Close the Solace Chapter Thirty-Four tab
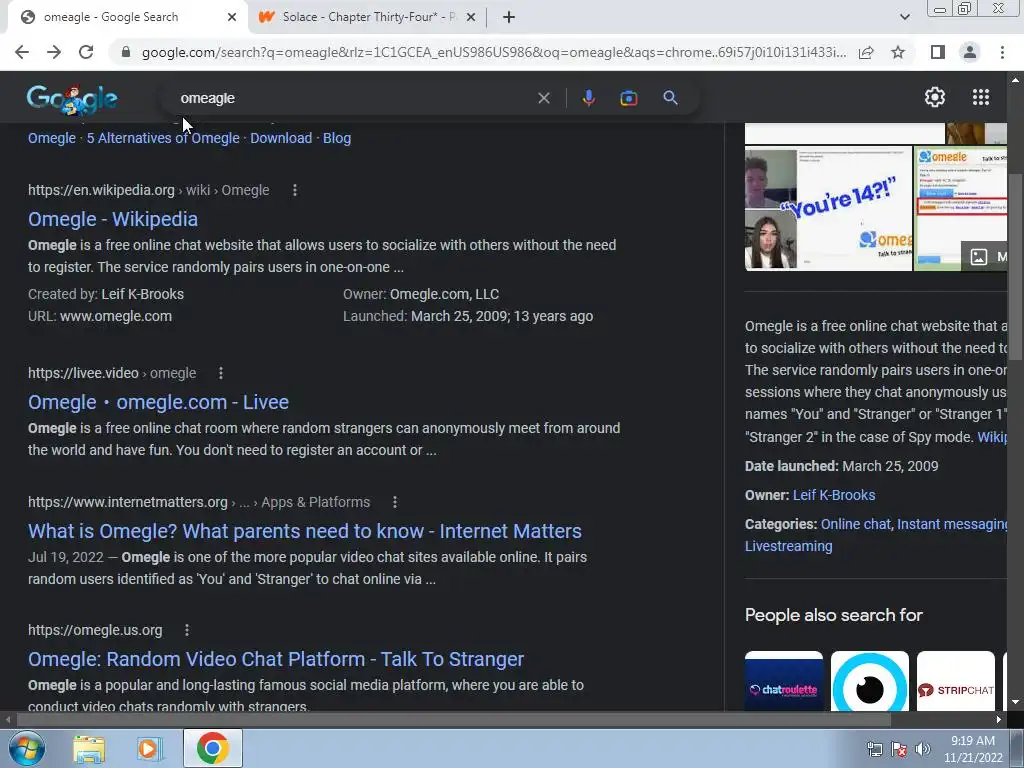1024x768 pixels. [471, 17]
